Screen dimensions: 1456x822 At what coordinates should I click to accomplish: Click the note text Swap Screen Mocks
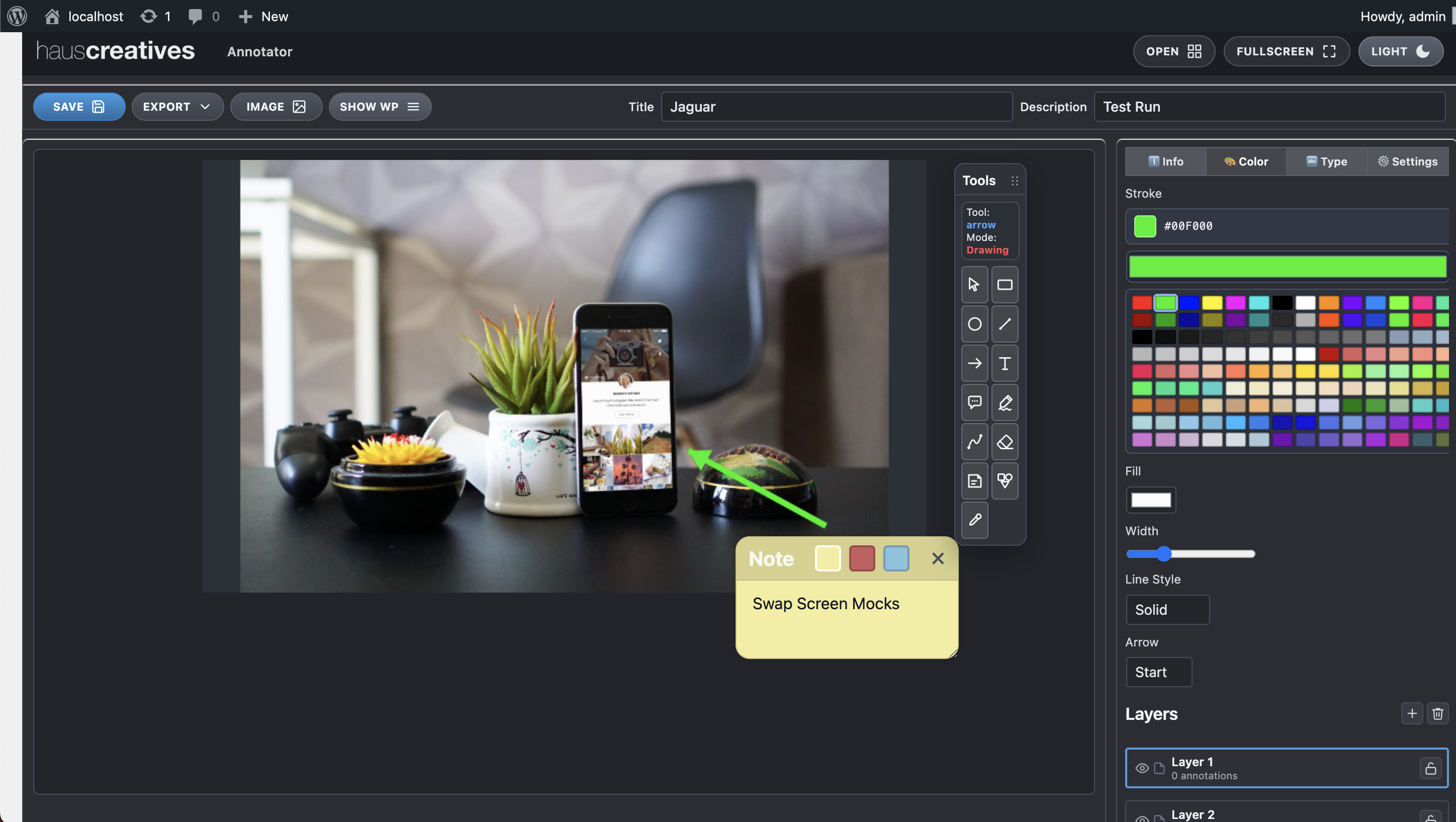tap(826, 604)
